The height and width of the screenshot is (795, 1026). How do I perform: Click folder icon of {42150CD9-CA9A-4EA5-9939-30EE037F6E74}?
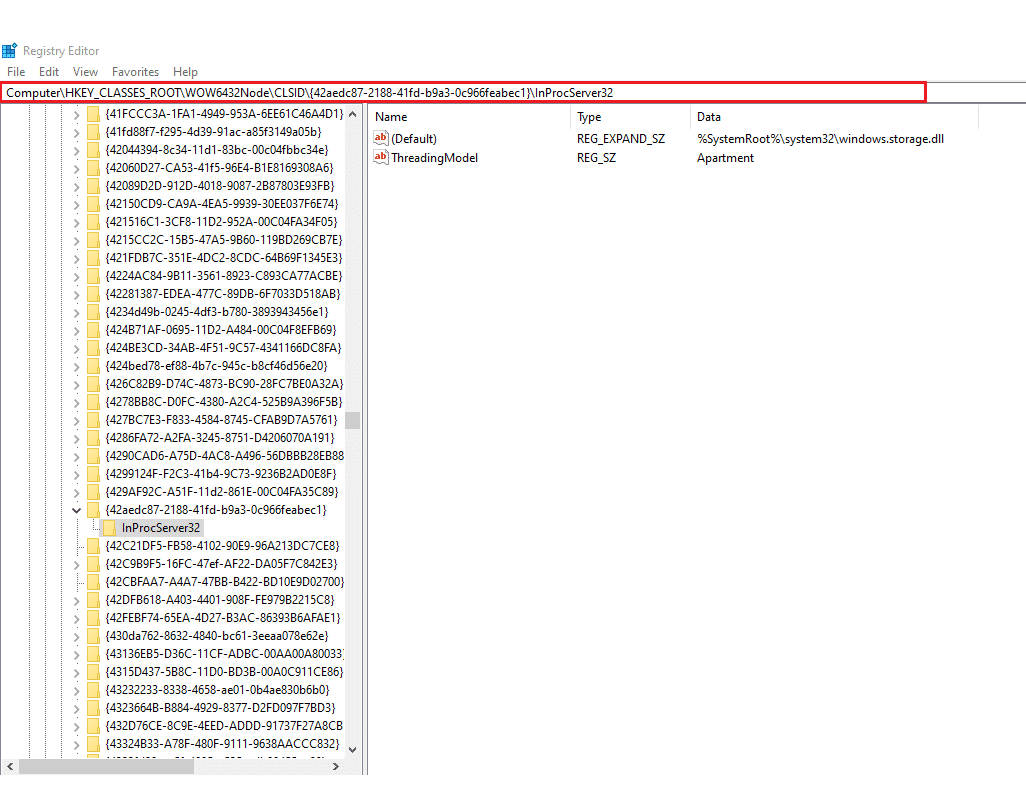[93, 203]
